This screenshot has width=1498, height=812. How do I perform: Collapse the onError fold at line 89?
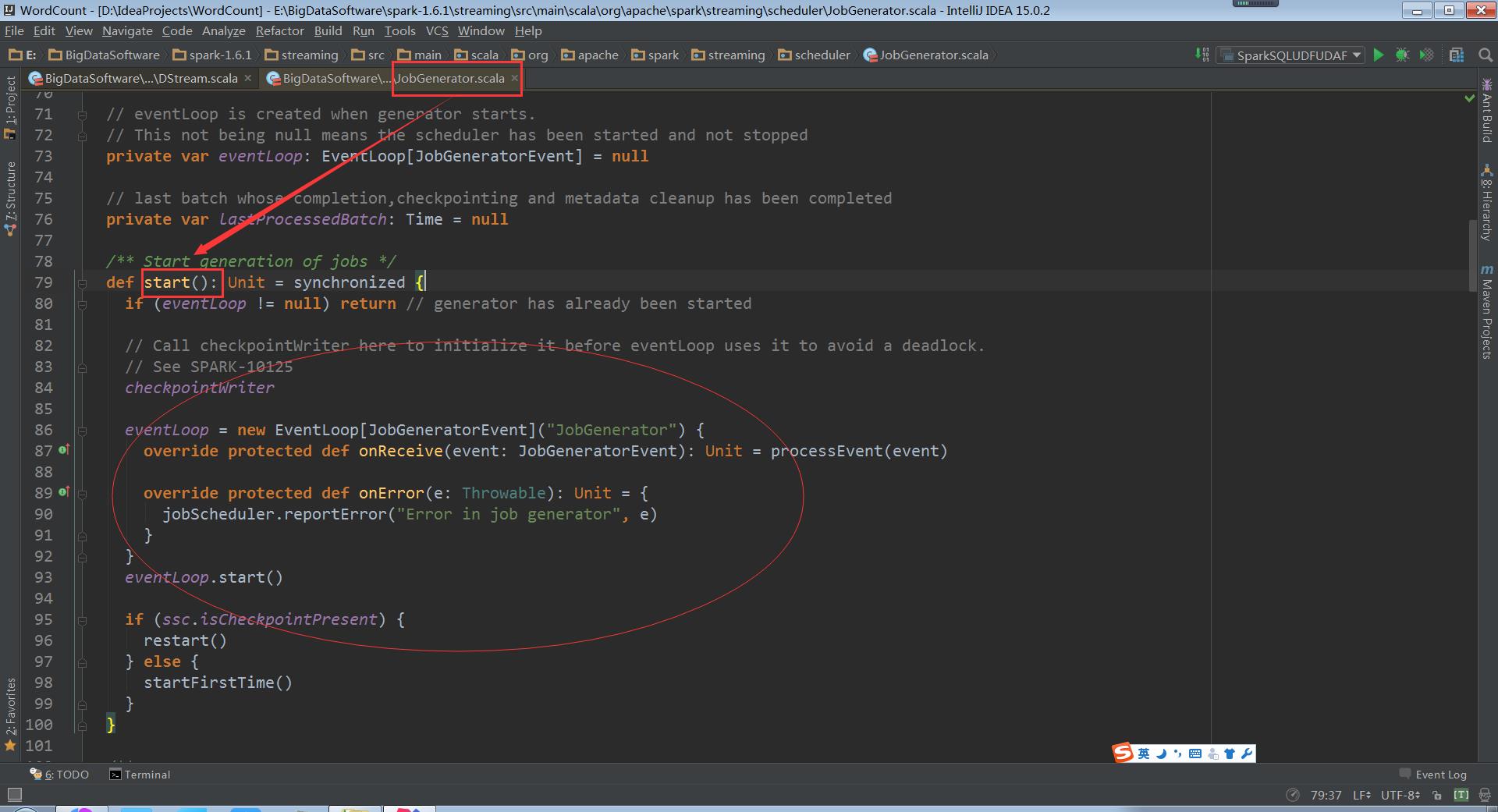pyautogui.click(x=82, y=493)
